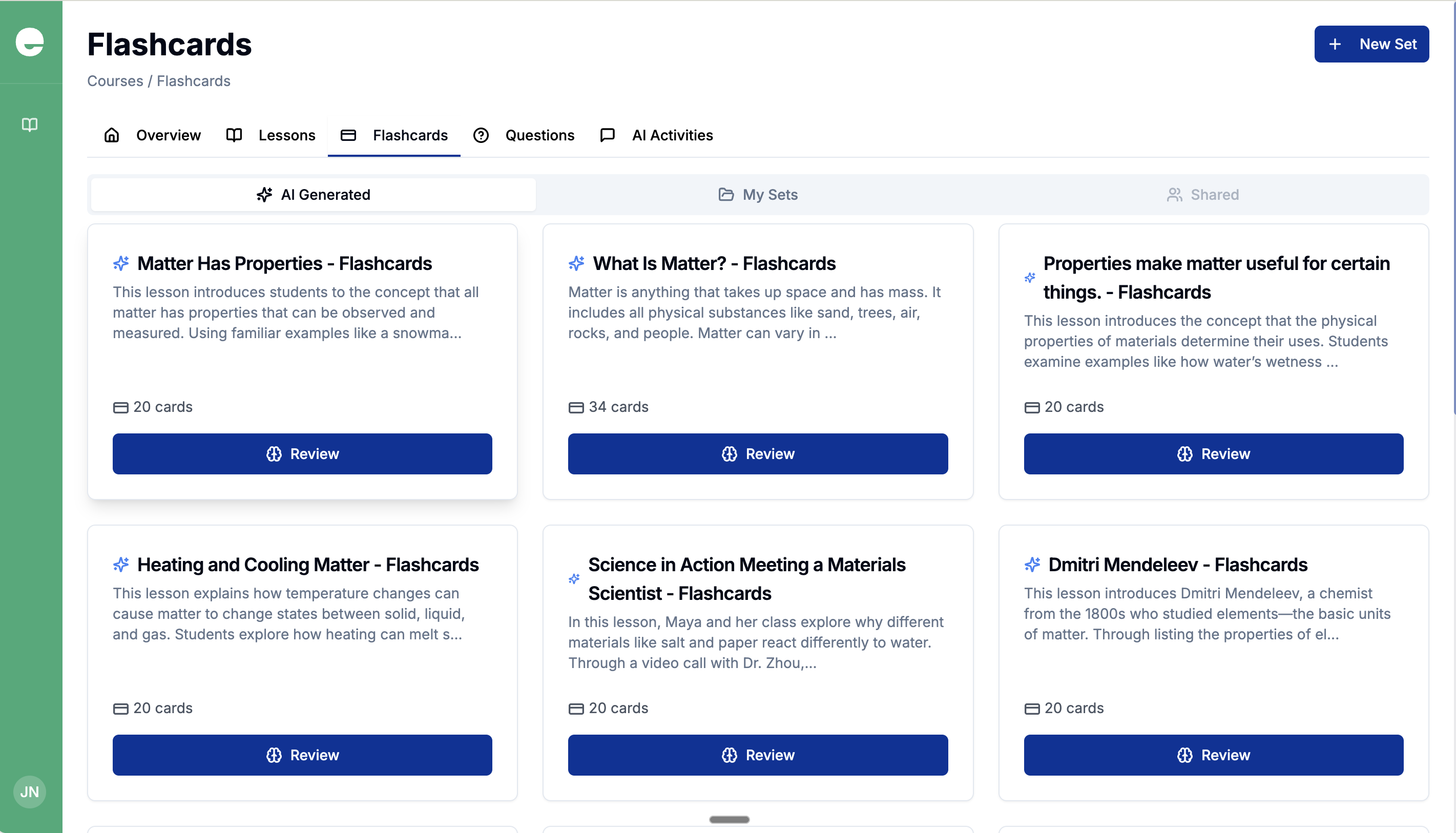The height and width of the screenshot is (833, 1456).
Task: Click the people icon beside Shared
Action: tap(1175, 195)
